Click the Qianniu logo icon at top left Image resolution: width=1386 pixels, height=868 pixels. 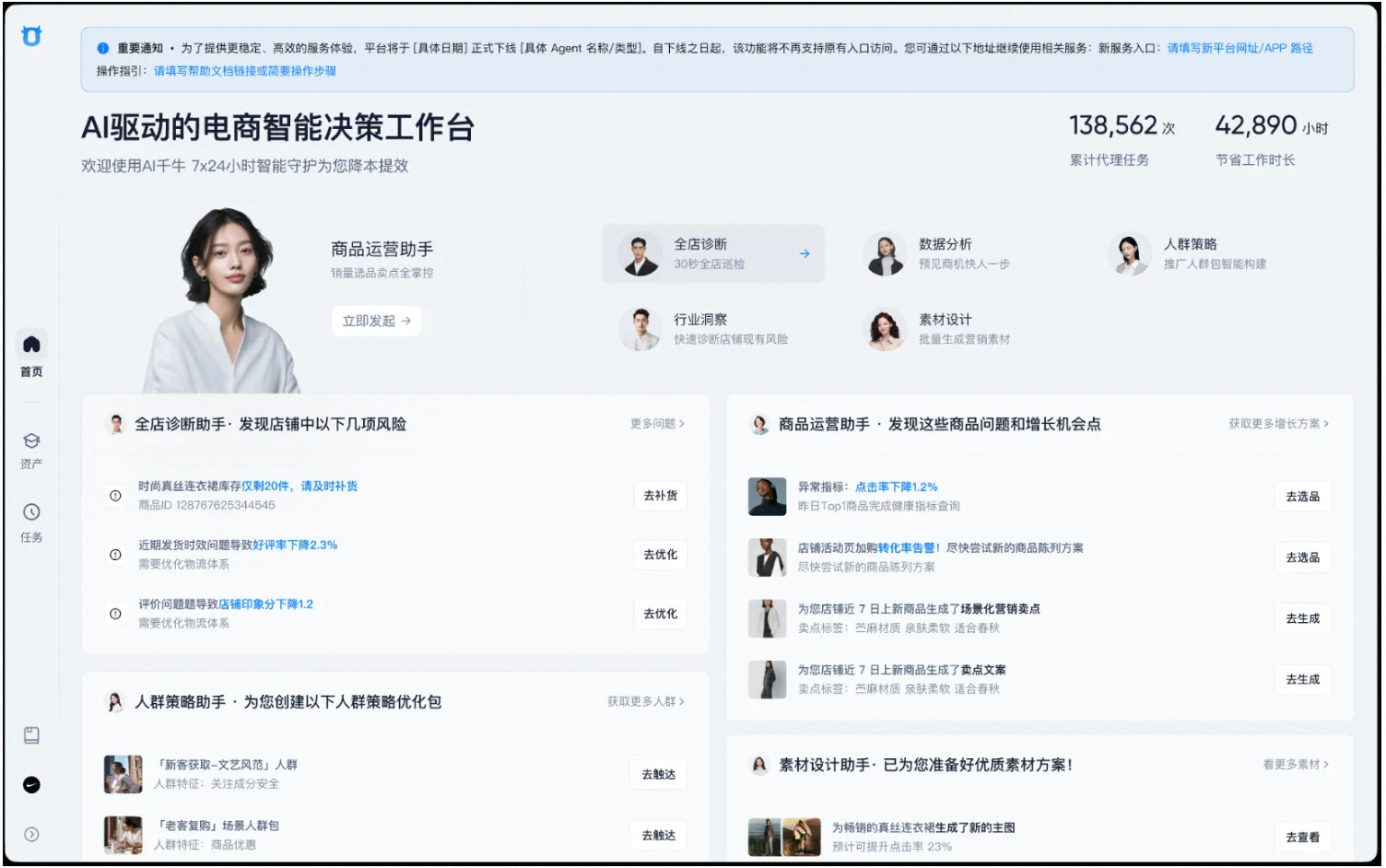pyautogui.click(x=31, y=36)
